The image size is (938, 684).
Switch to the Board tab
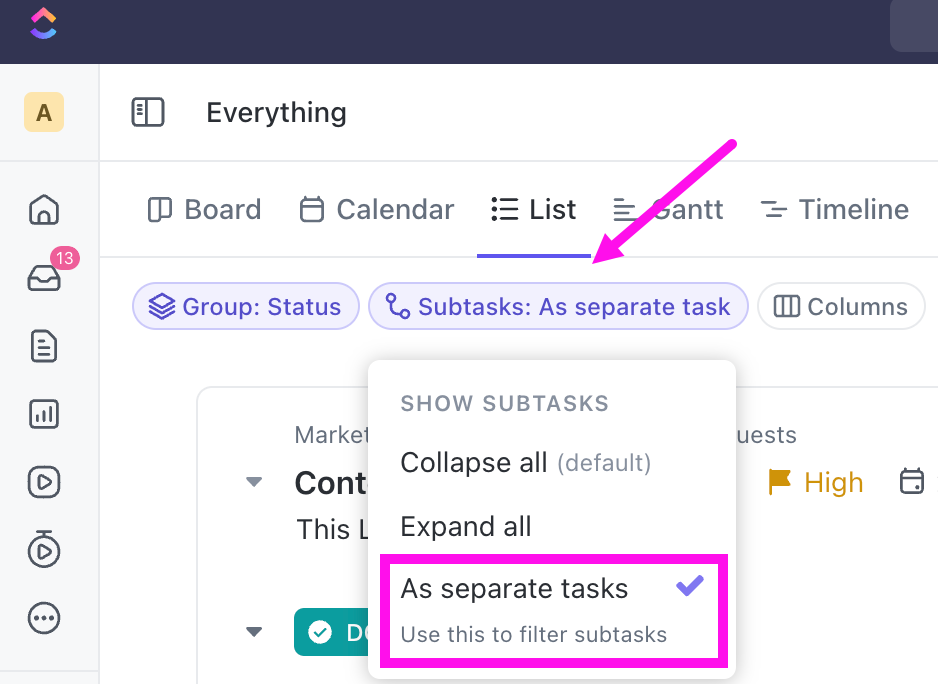204,210
